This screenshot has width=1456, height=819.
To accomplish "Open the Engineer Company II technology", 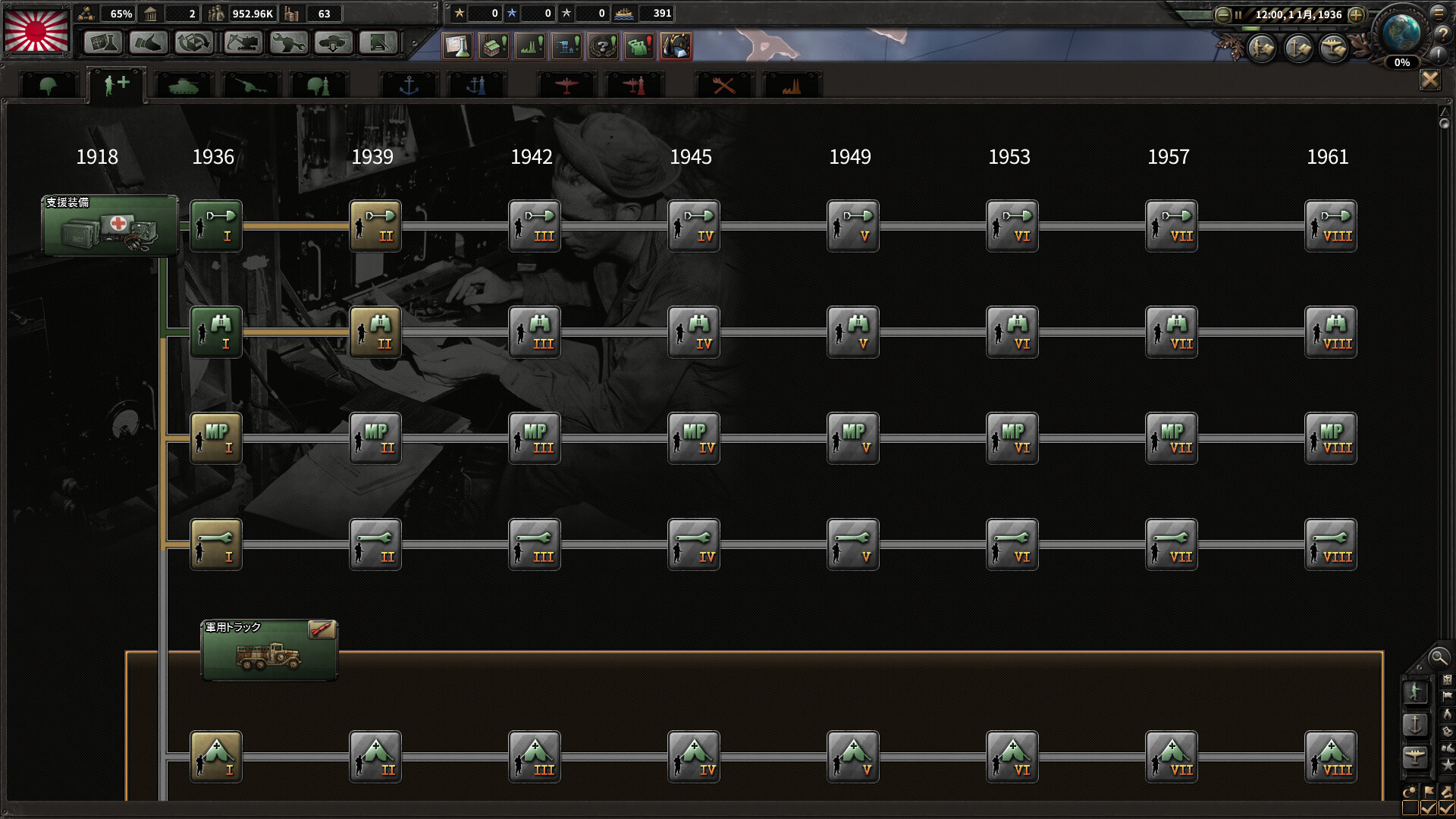I will pos(375,225).
